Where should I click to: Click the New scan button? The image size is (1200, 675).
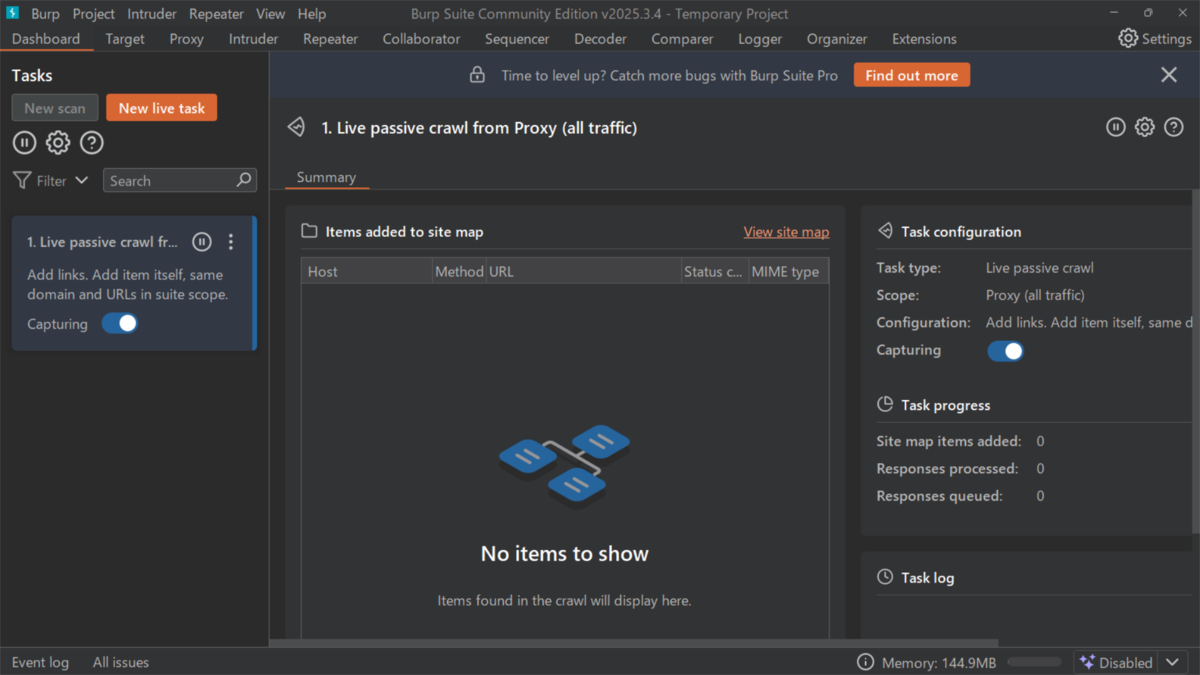pos(55,108)
